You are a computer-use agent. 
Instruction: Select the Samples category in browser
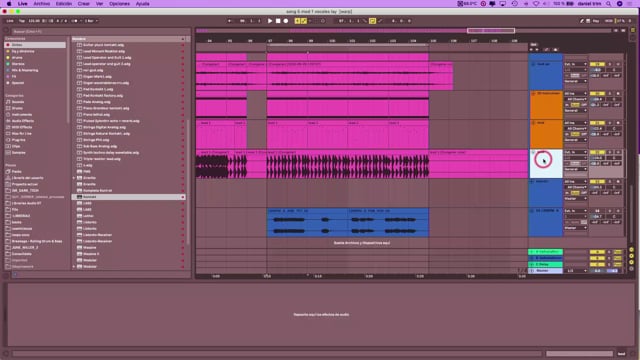click(x=18, y=153)
